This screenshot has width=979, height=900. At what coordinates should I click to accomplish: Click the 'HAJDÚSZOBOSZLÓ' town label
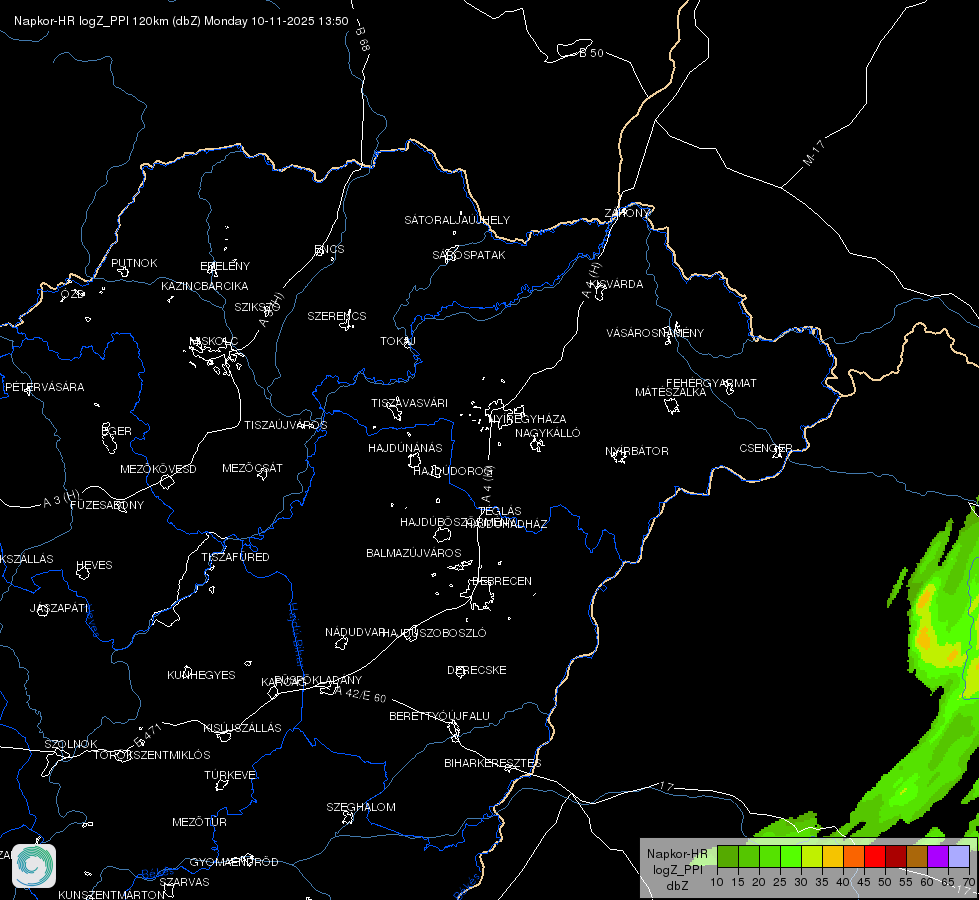[435, 633]
